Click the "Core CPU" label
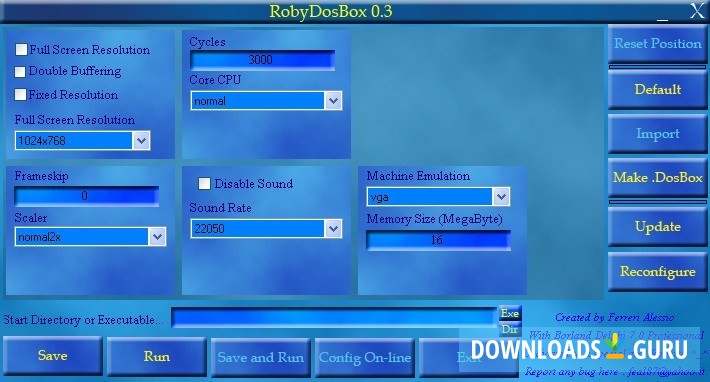The width and height of the screenshot is (710, 382). pos(215,80)
